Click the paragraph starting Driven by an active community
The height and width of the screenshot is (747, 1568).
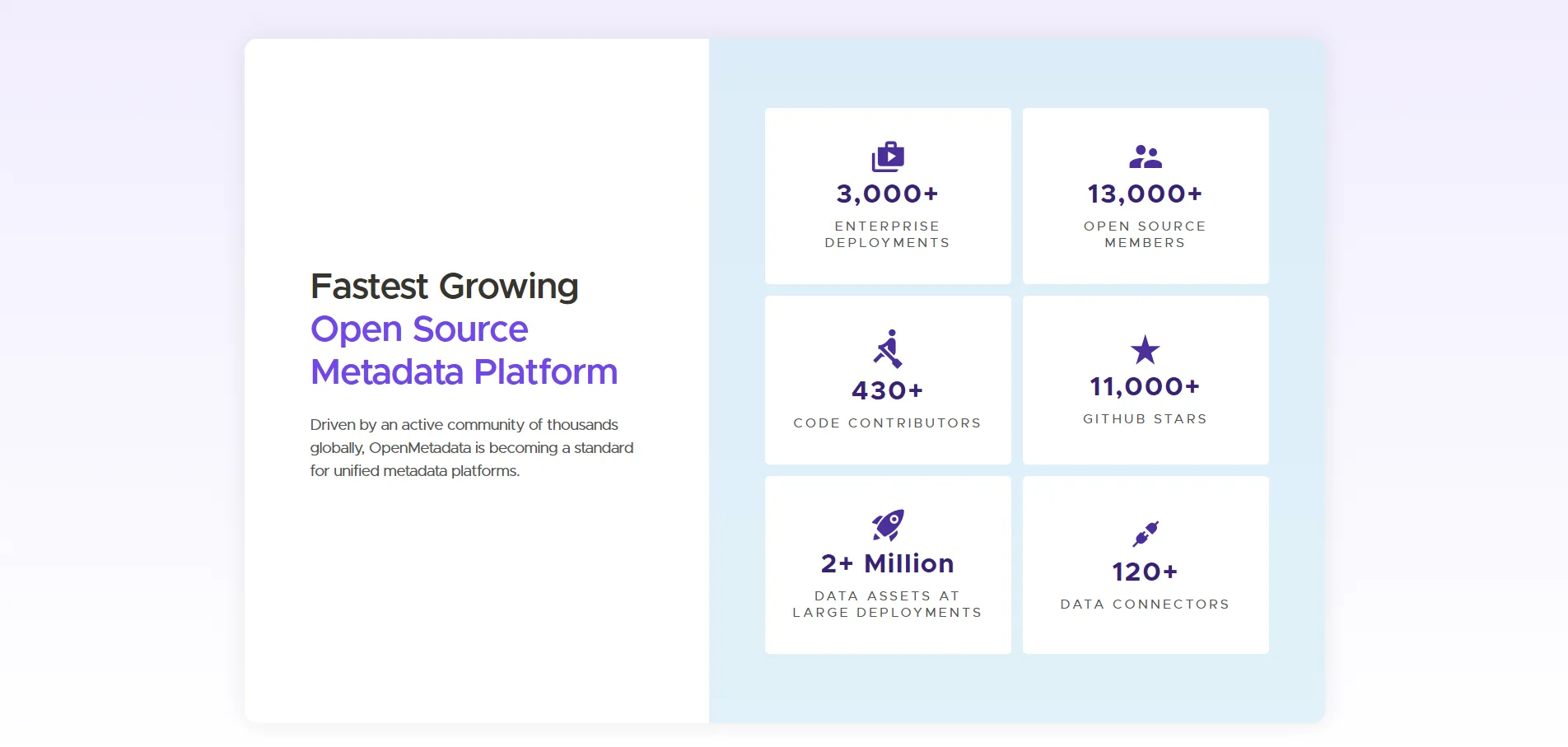tap(472, 447)
